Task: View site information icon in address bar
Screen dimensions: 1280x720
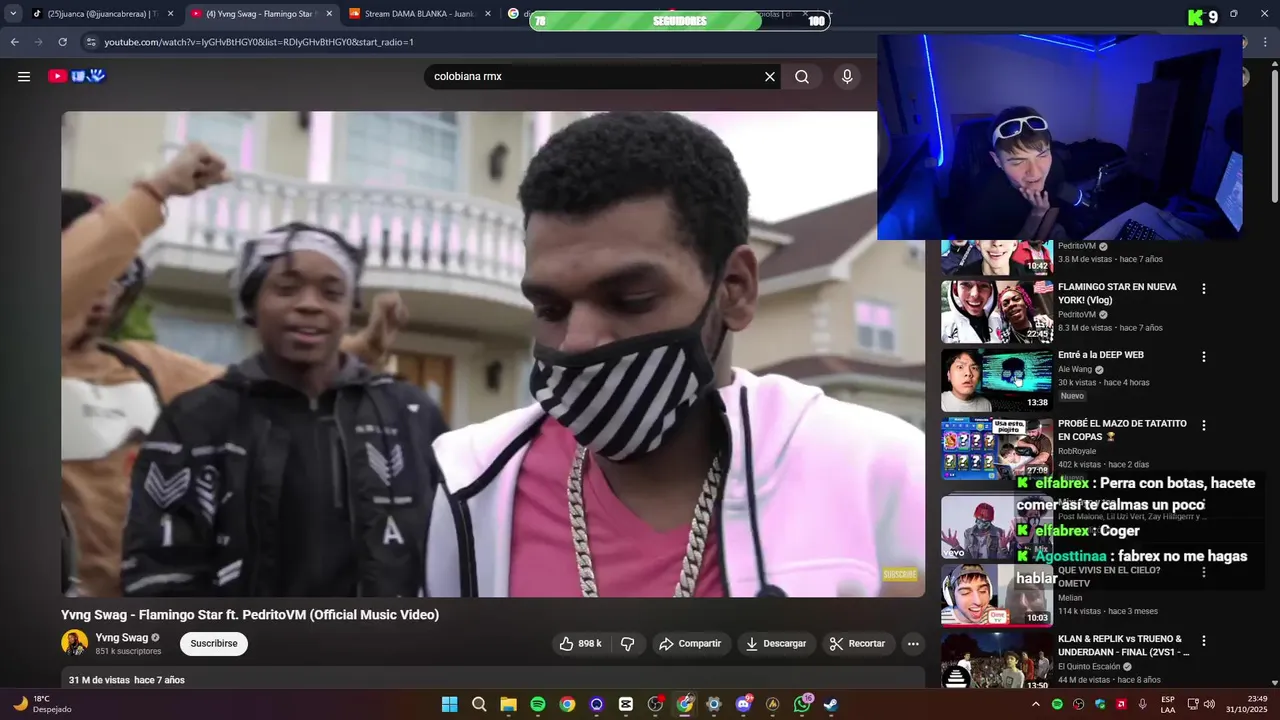Action: coord(91,42)
